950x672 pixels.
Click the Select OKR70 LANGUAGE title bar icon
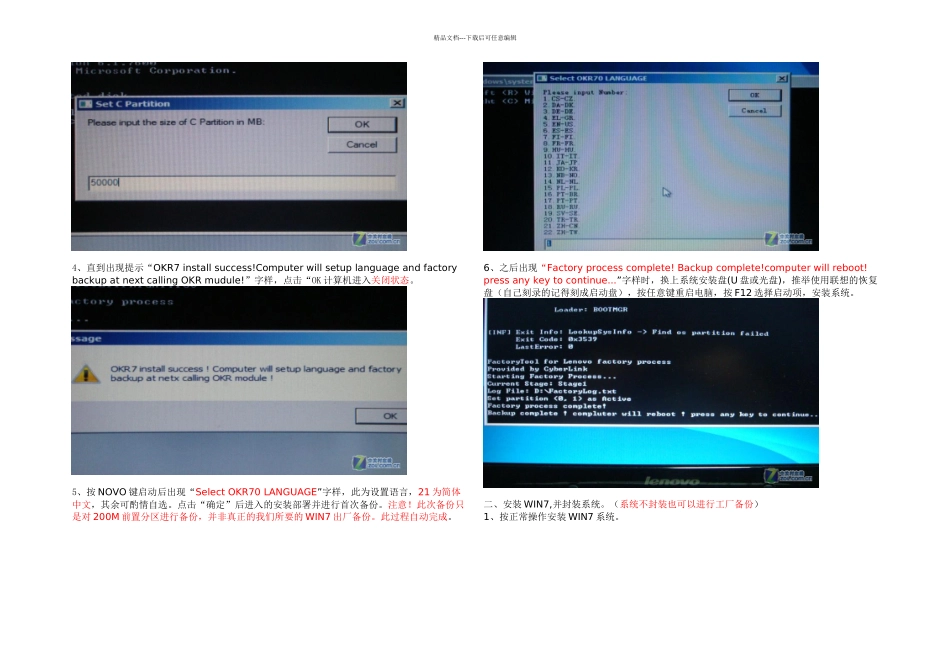542,78
